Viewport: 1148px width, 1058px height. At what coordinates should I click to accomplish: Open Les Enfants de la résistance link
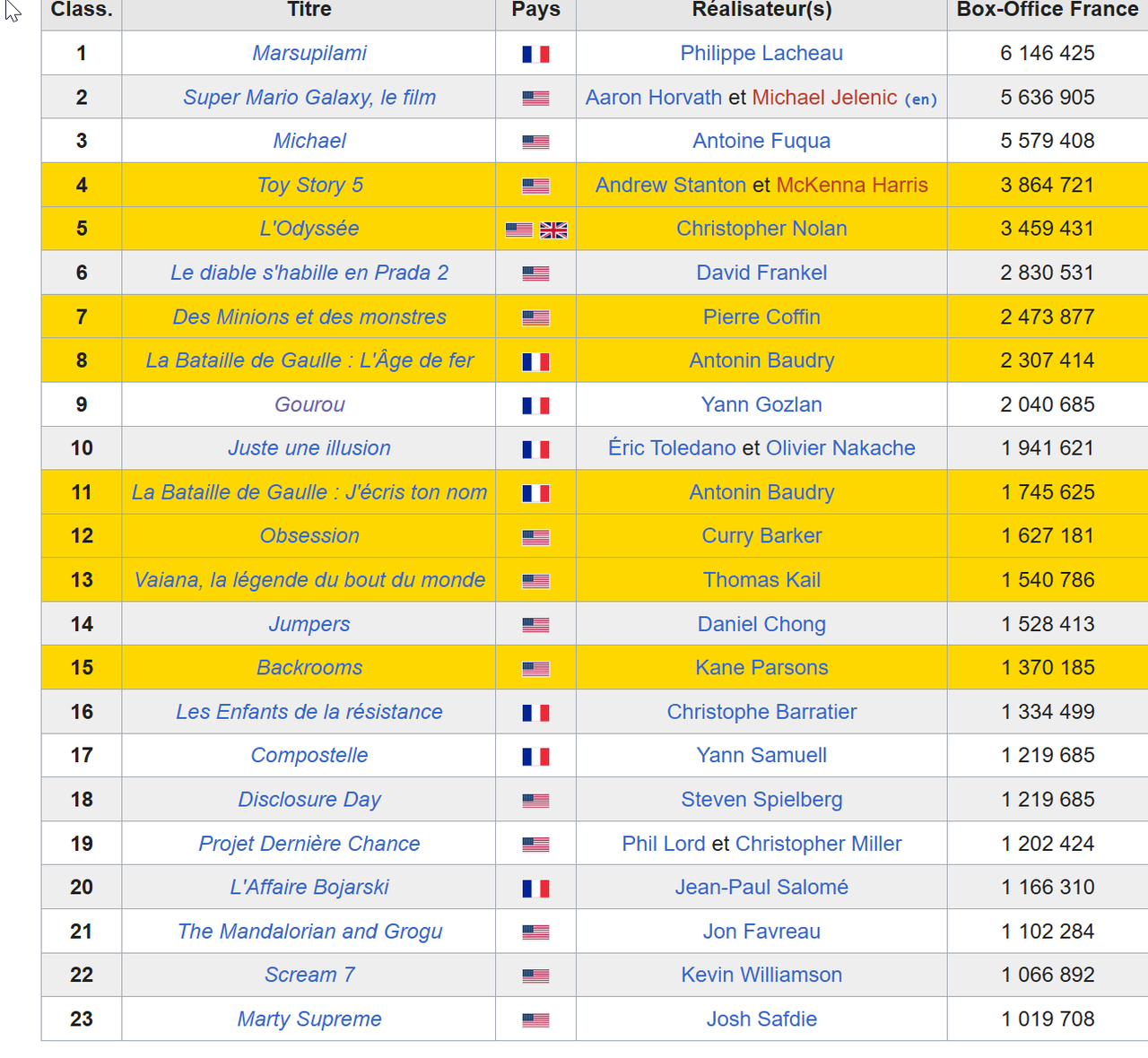tap(309, 712)
